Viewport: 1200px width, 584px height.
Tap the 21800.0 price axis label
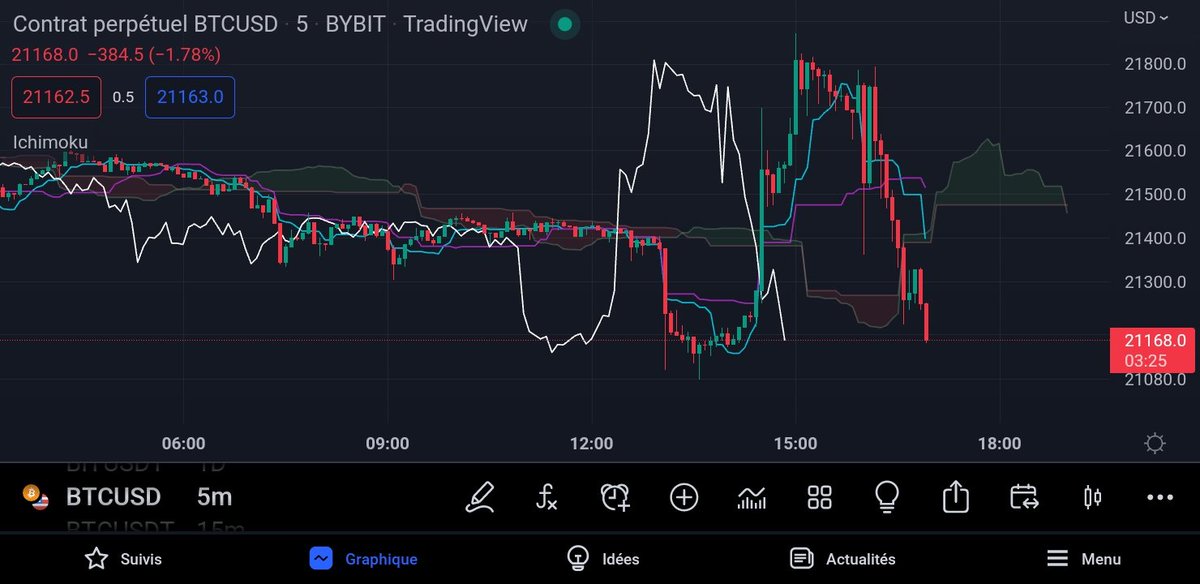point(1153,64)
